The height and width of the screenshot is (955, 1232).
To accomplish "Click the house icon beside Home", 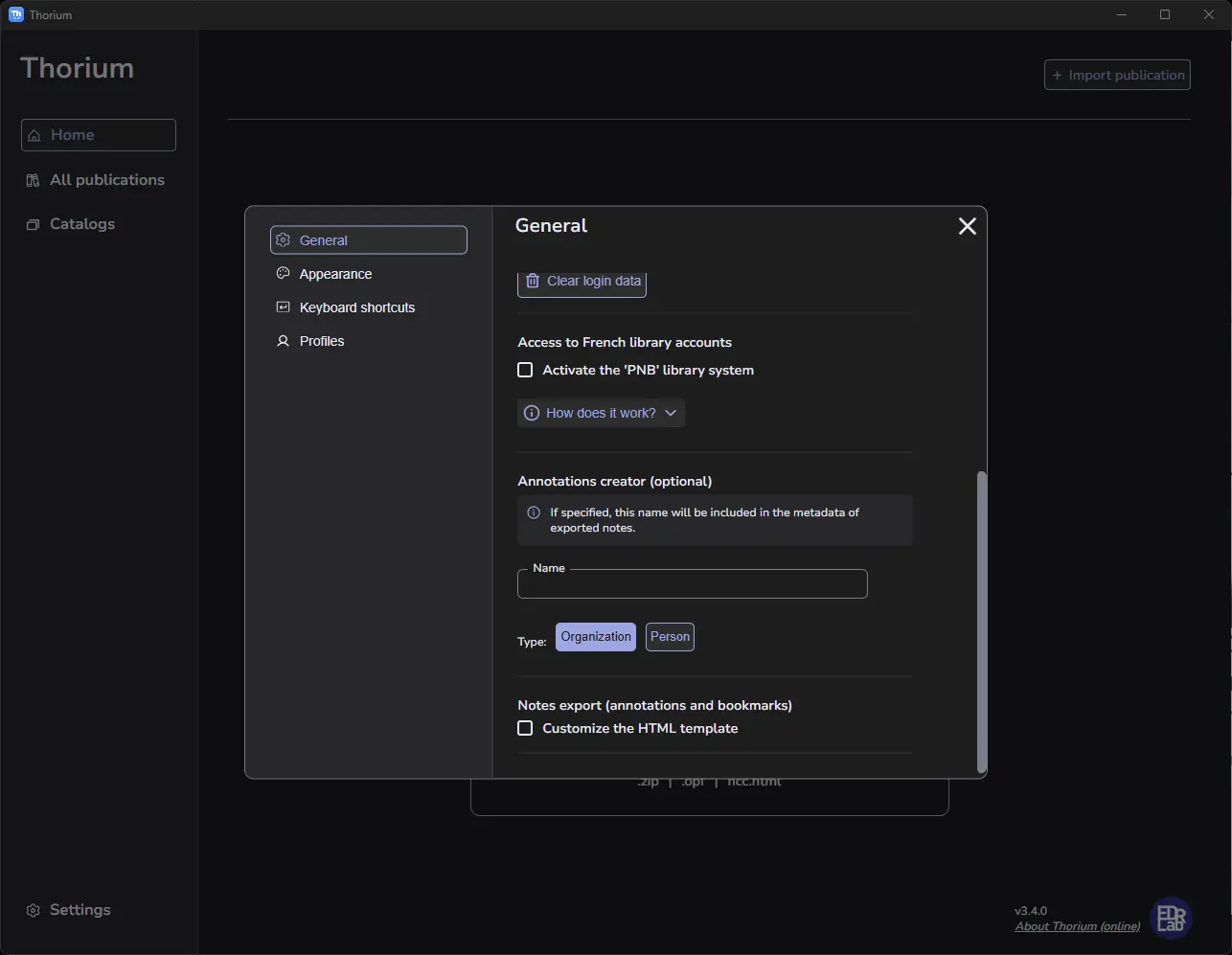I will [x=34, y=135].
